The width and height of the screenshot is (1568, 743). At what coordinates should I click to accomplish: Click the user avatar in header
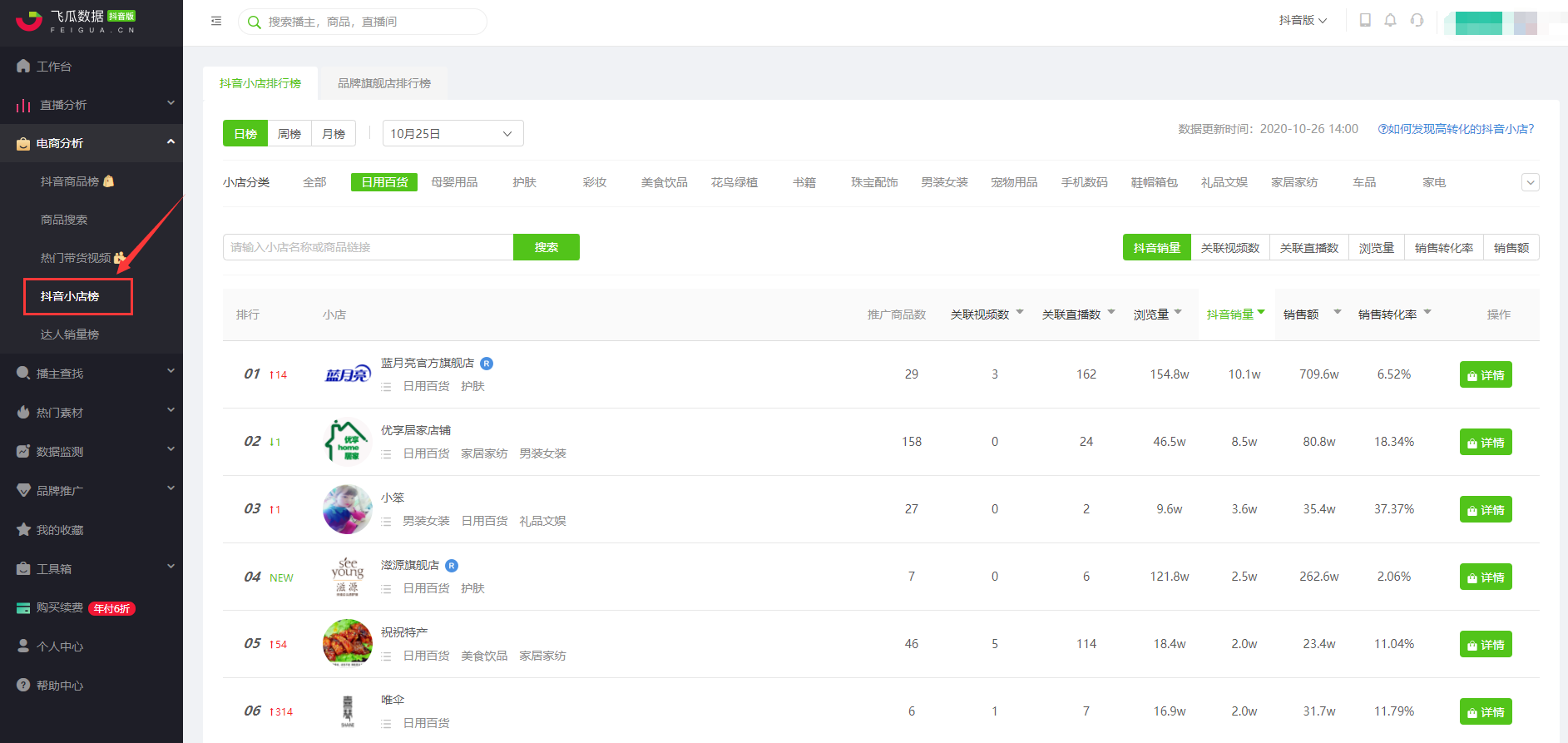coord(1496,22)
